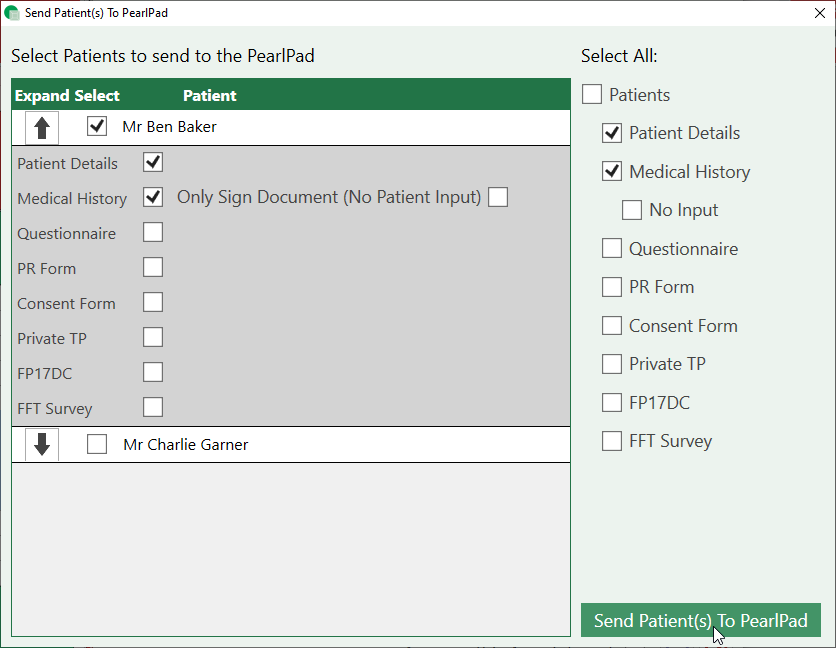The width and height of the screenshot is (836, 648).
Task: Click the PearlPad app icon in title bar
Action: click(x=12, y=13)
